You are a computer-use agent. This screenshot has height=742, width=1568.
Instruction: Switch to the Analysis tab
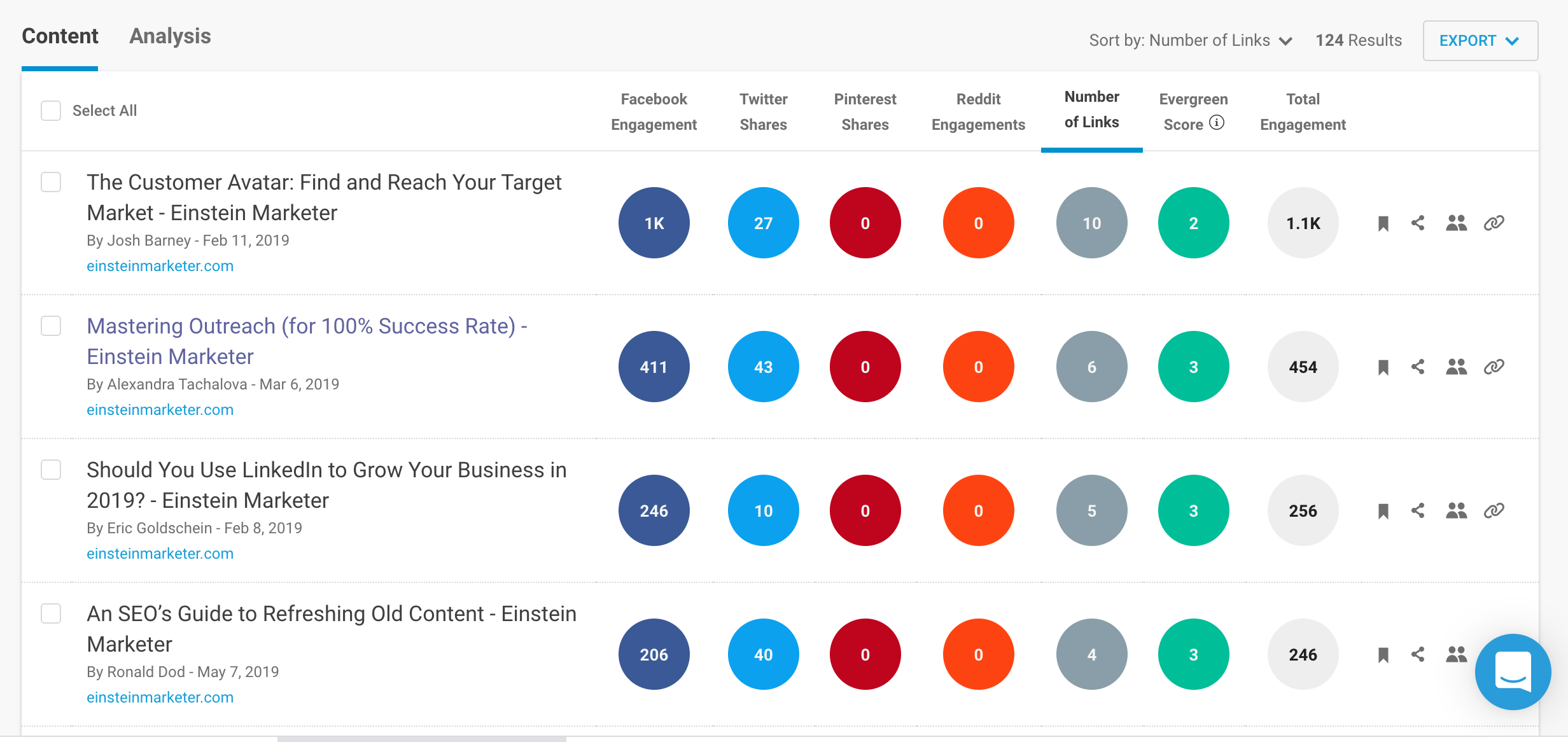170,36
